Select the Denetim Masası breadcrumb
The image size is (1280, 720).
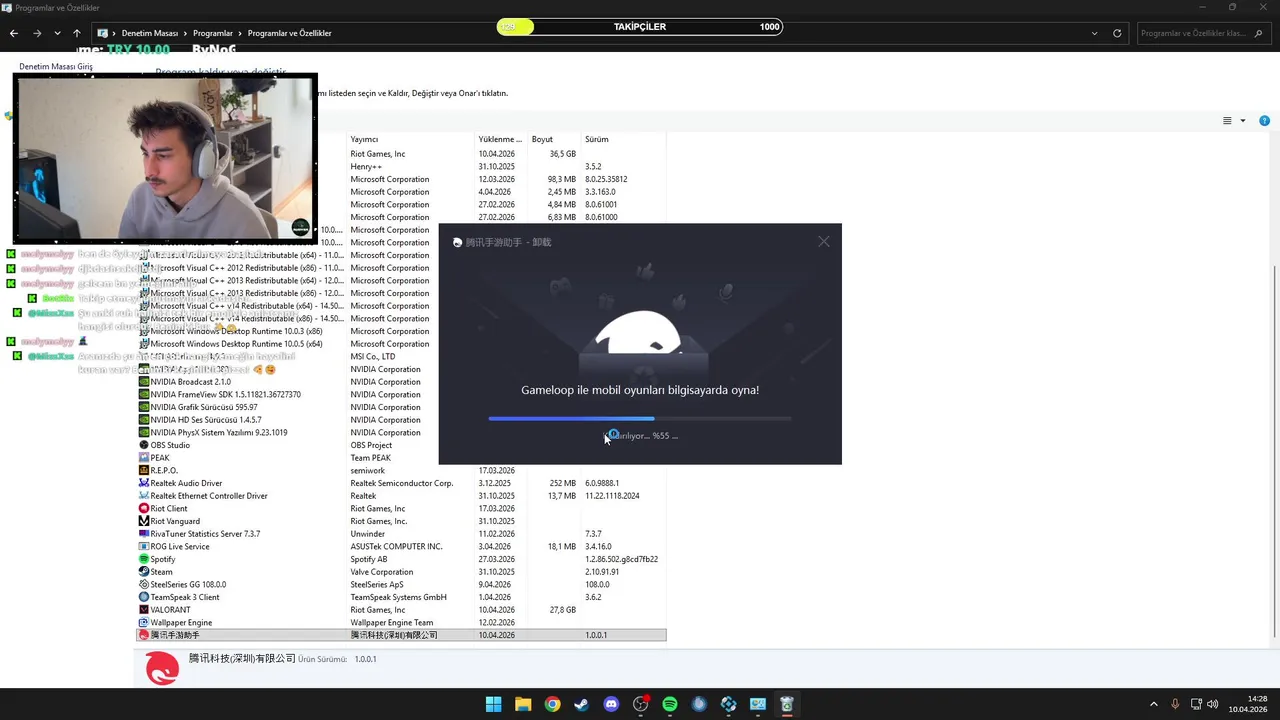pos(149,33)
